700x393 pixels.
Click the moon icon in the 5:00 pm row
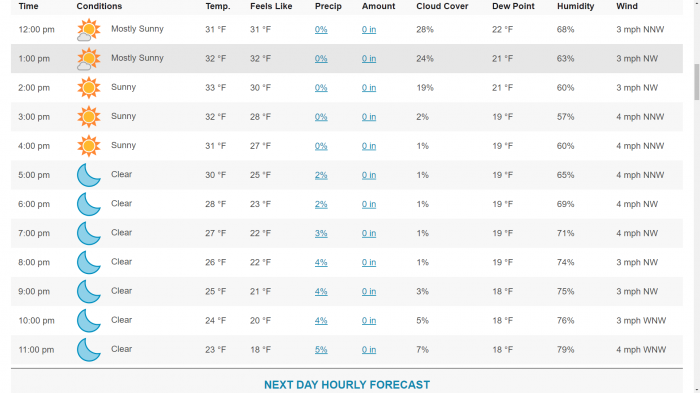point(88,175)
